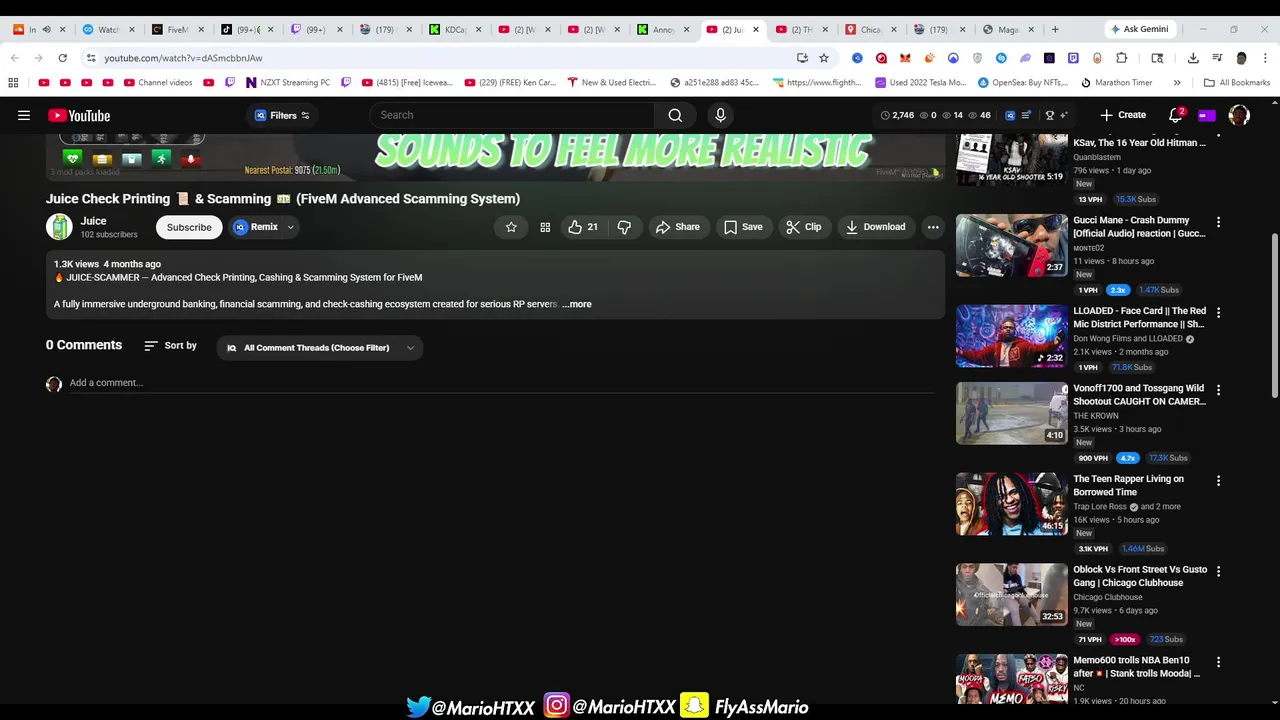Click the youtube.com address bar URL
The width and height of the screenshot is (1280, 720).
click(183, 58)
